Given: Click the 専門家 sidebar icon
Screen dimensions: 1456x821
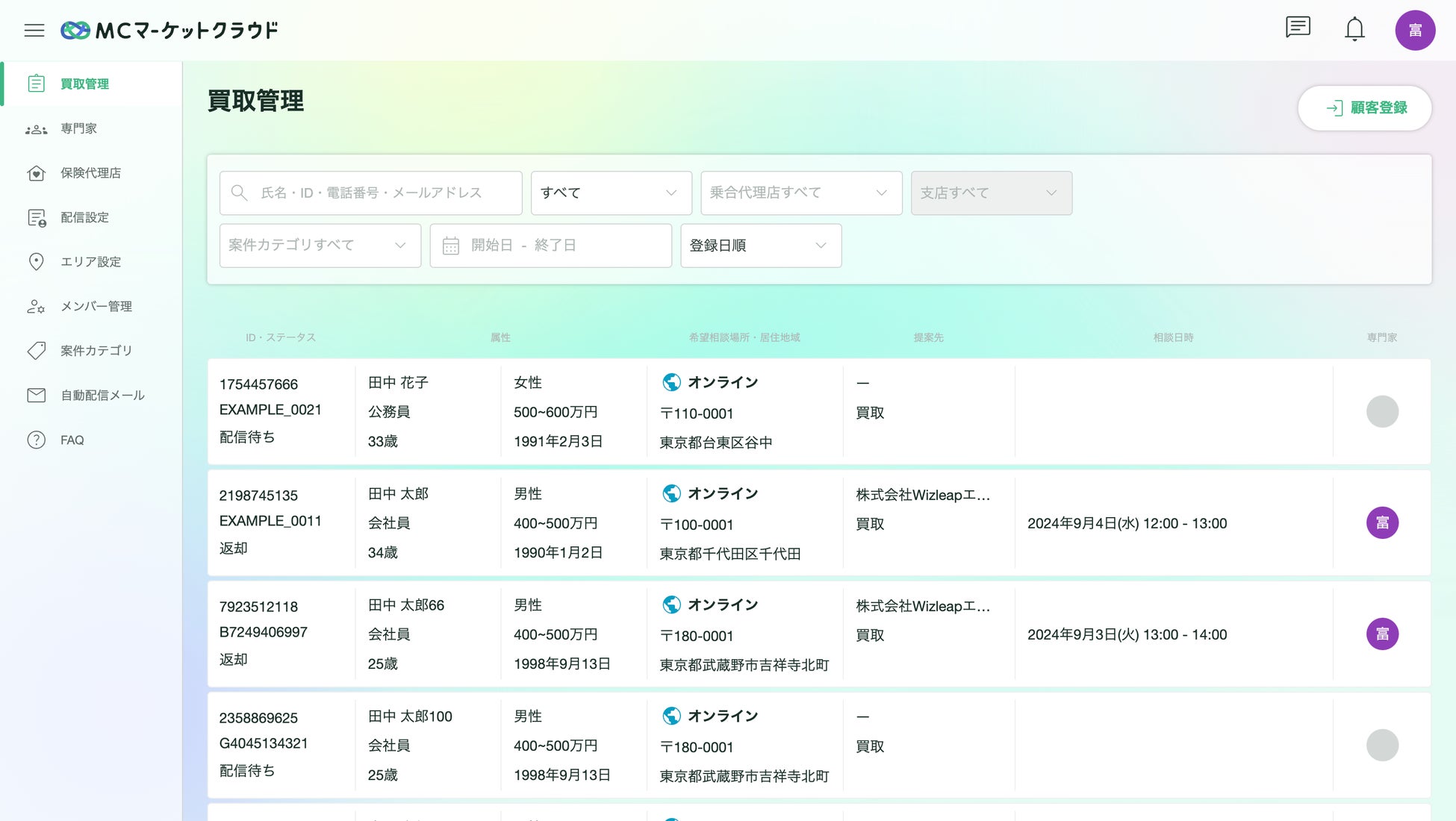Looking at the screenshot, I should pos(36,129).
